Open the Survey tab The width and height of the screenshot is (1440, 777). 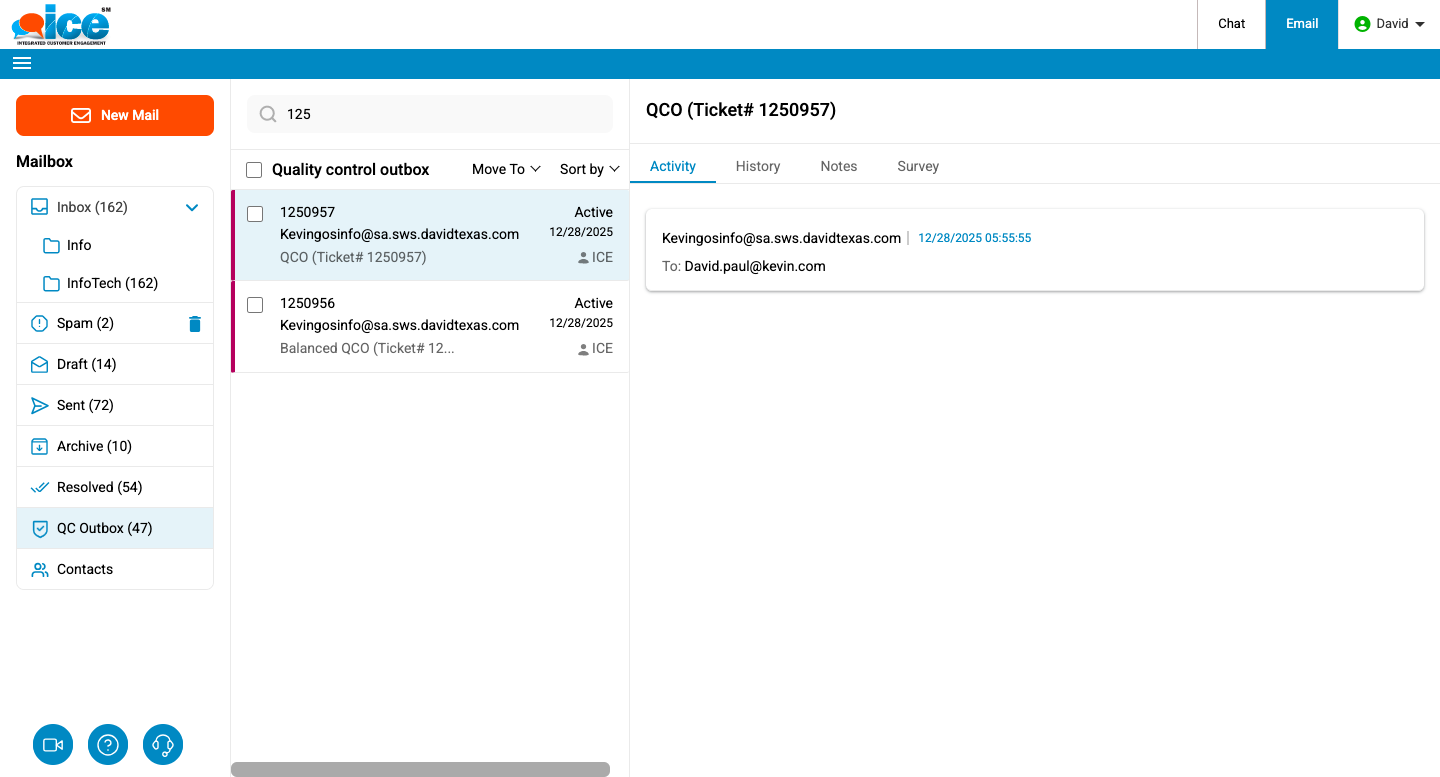[917, 166]
